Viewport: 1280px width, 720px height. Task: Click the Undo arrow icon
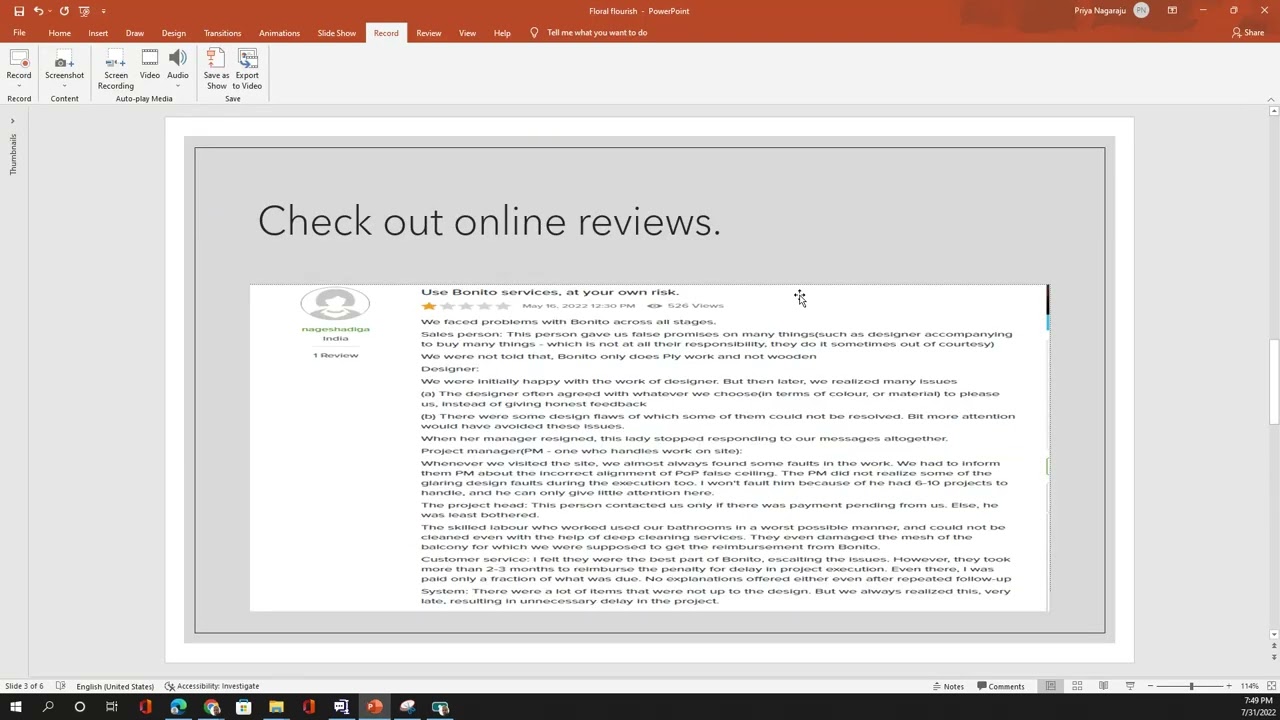click(x=38, y=11)
